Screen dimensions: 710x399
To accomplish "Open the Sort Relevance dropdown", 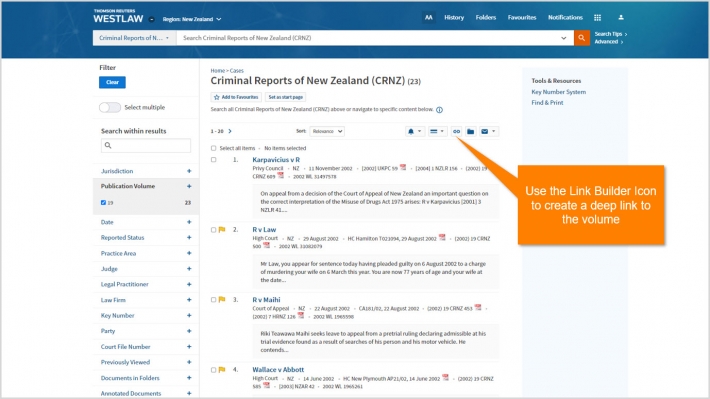I will click(326, 131).
